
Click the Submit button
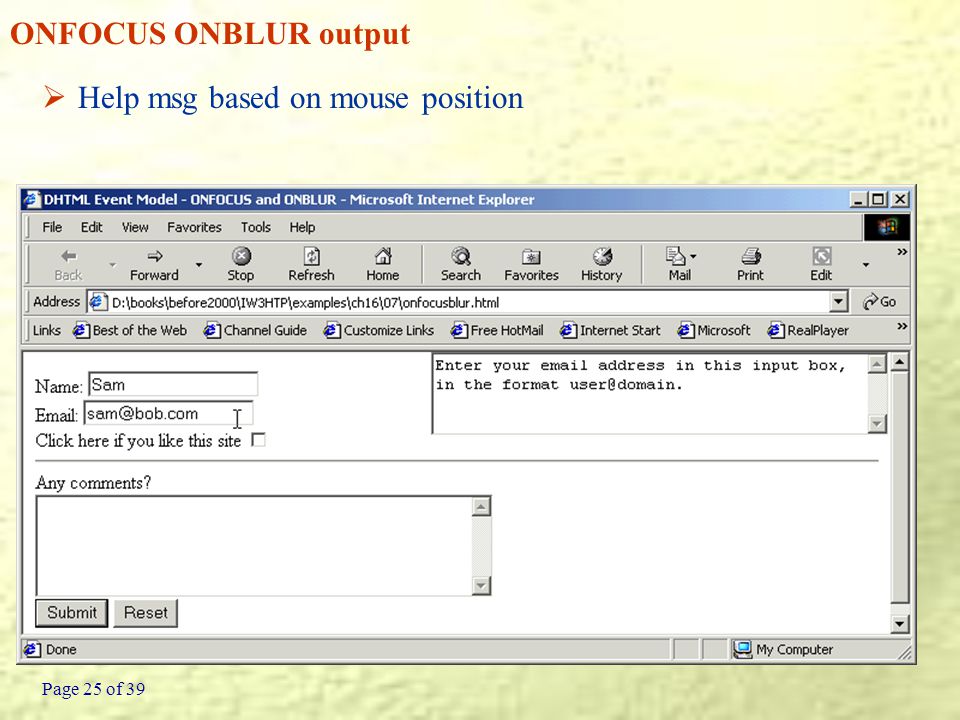[72, 613]
